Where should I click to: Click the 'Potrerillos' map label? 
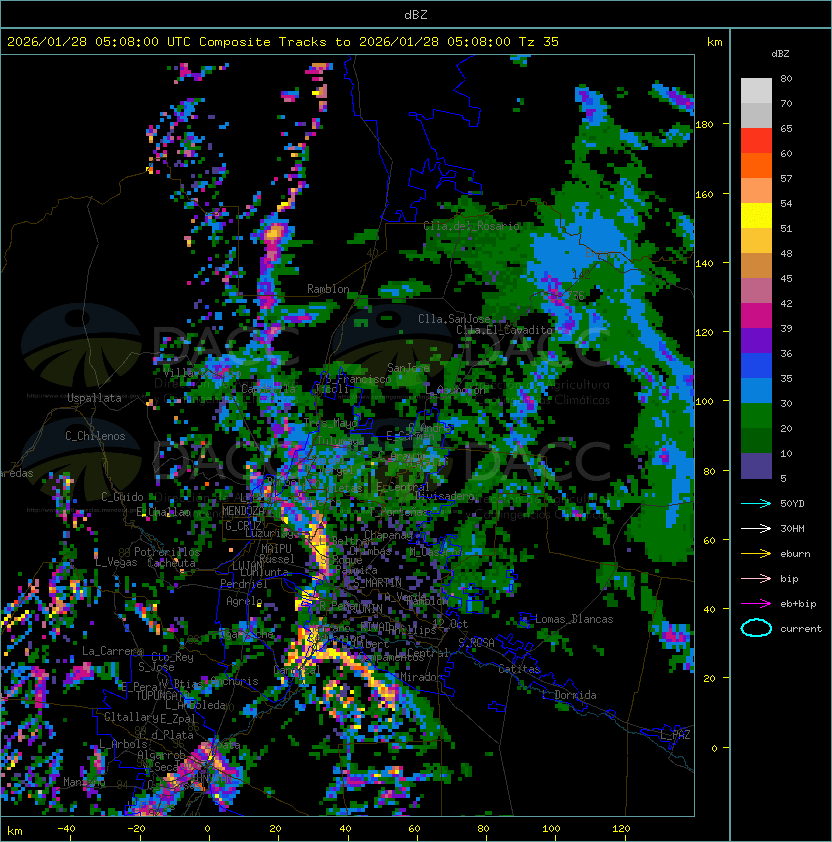[167, 552]
